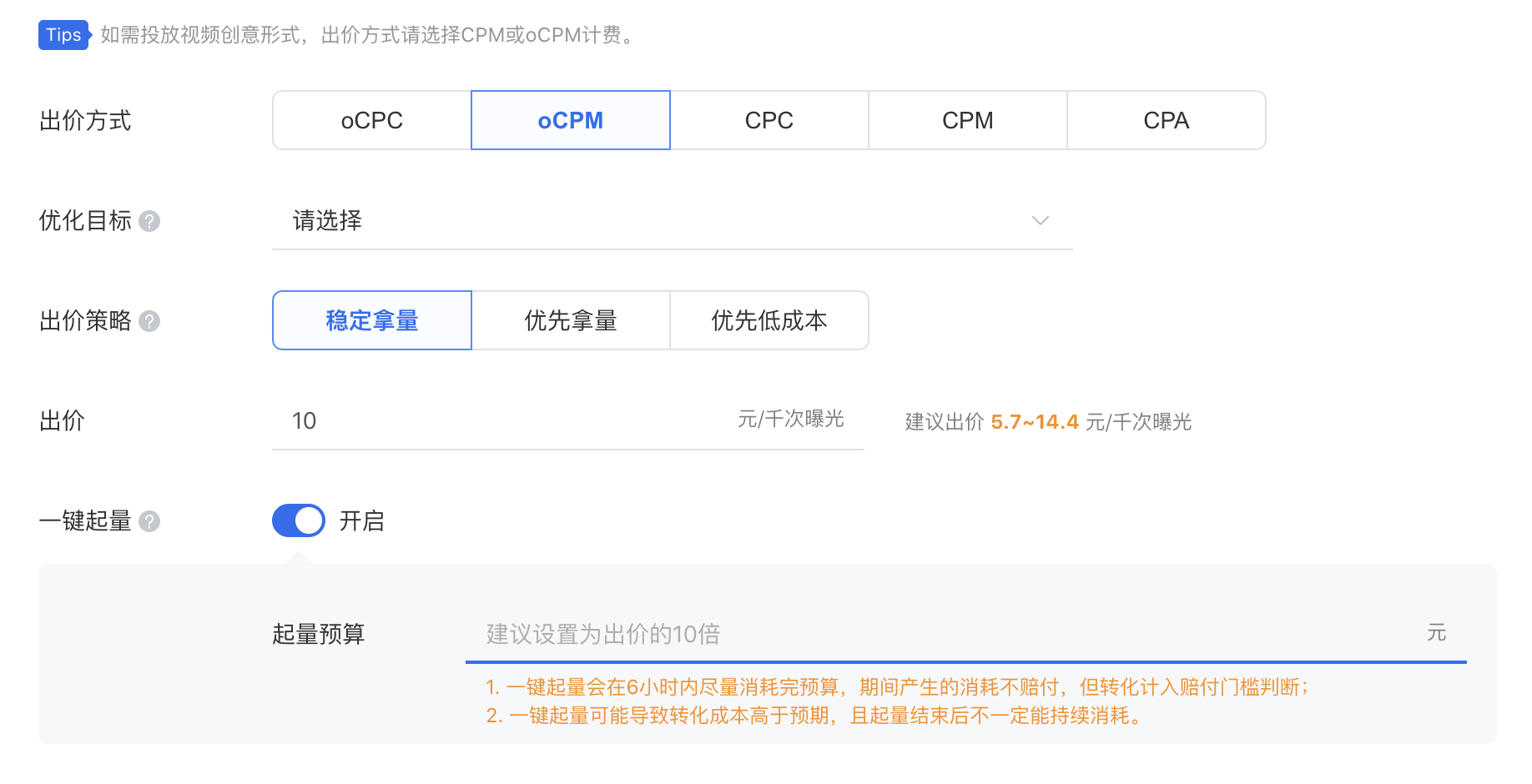Click the 出价策略 question mark help icon
The width and height of the screenshot is (1532, 784).
pyautogui.click(x=149, y=321)
